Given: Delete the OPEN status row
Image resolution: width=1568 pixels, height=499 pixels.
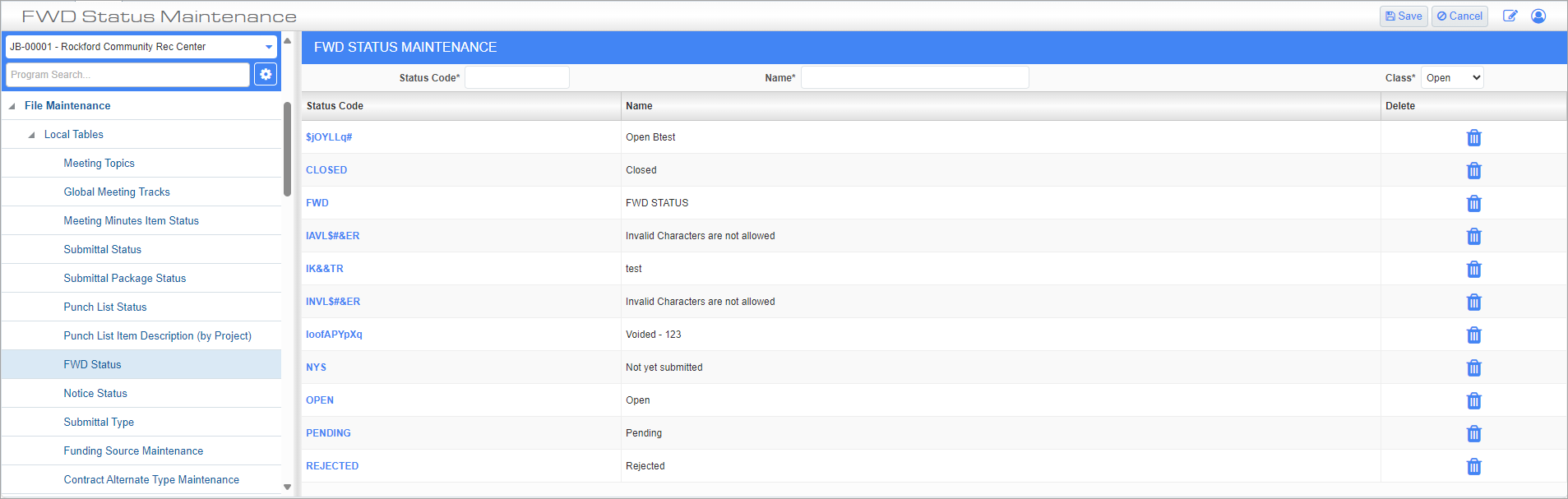Looking at the screenshot, I should coord(1473,400).
